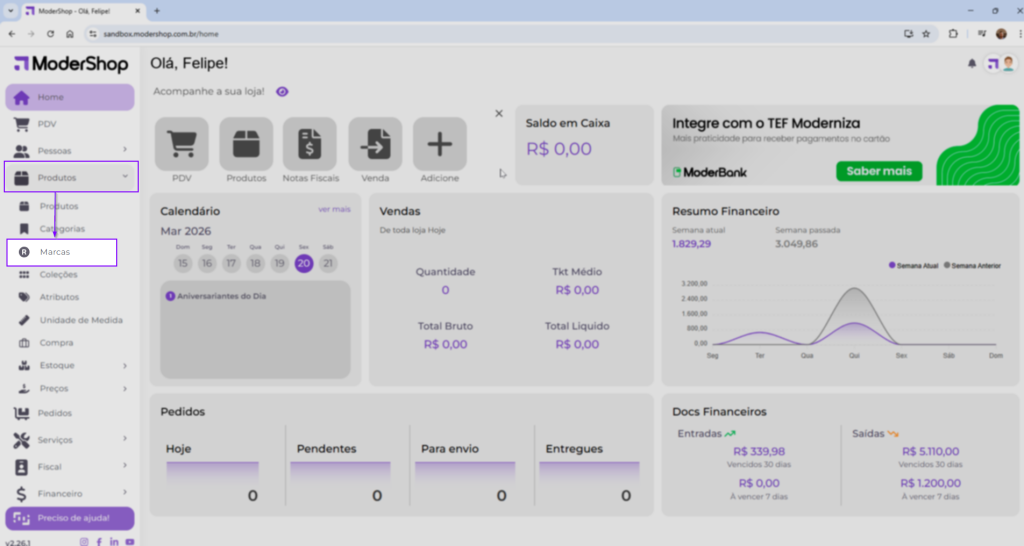Click the Adicione plus icon

click(440, 144)
